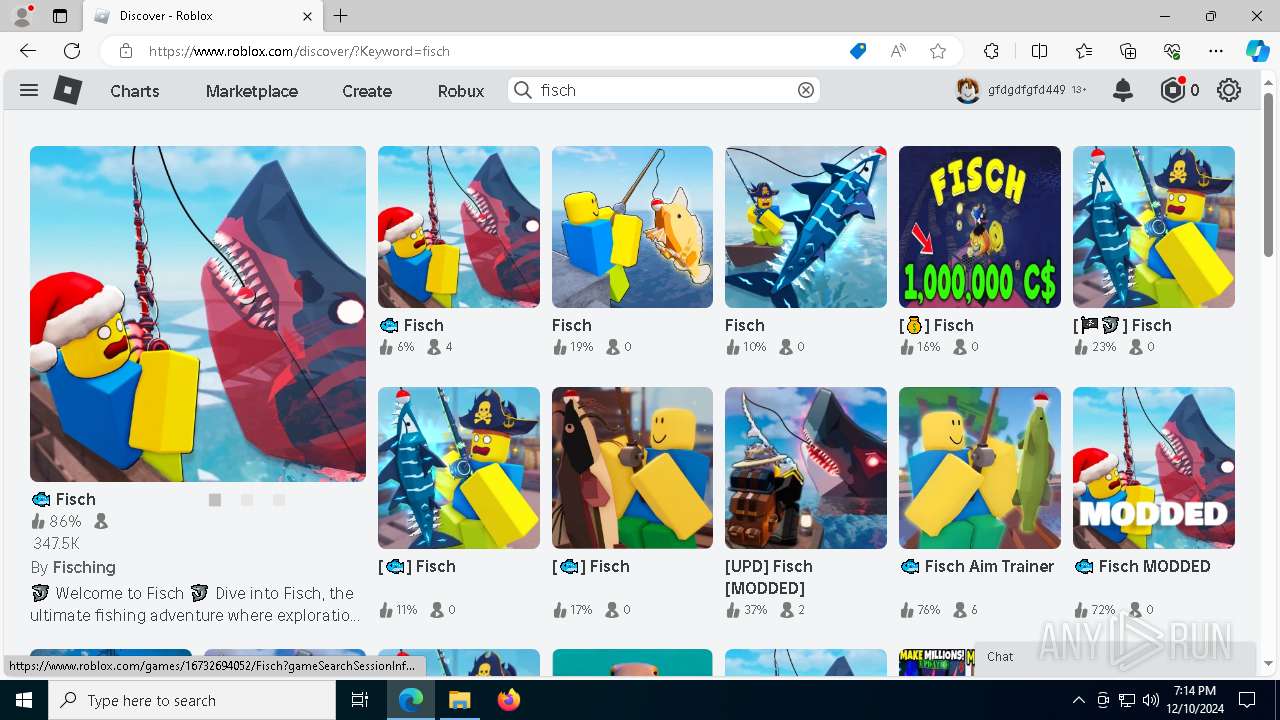Open the featured Fisch game title
The height and width of the screenshot is (720, 1280).
[x=63, y=499]
